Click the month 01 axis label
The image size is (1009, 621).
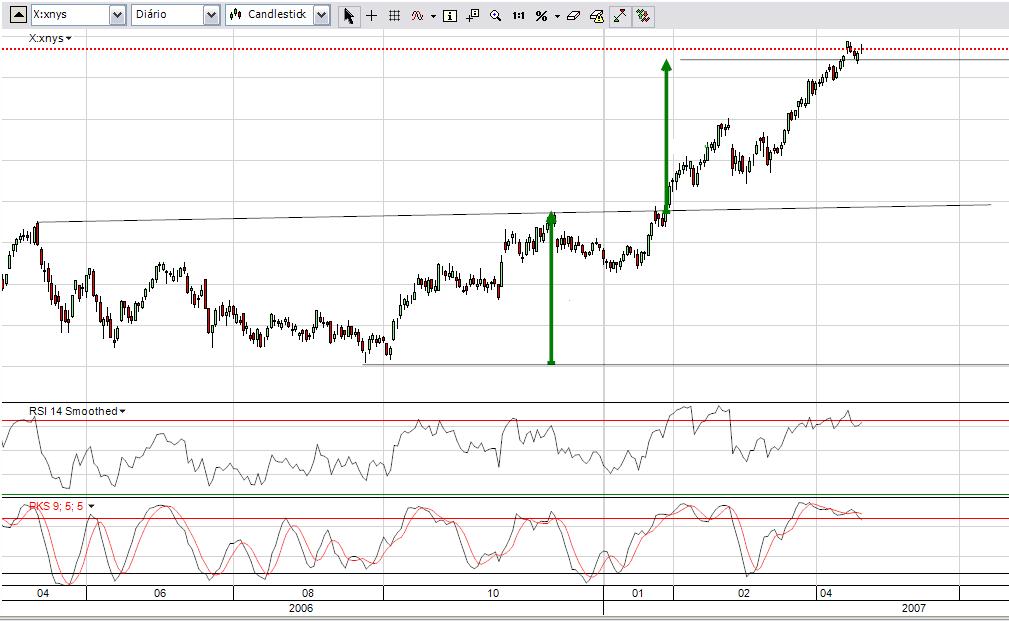point(637,593)
